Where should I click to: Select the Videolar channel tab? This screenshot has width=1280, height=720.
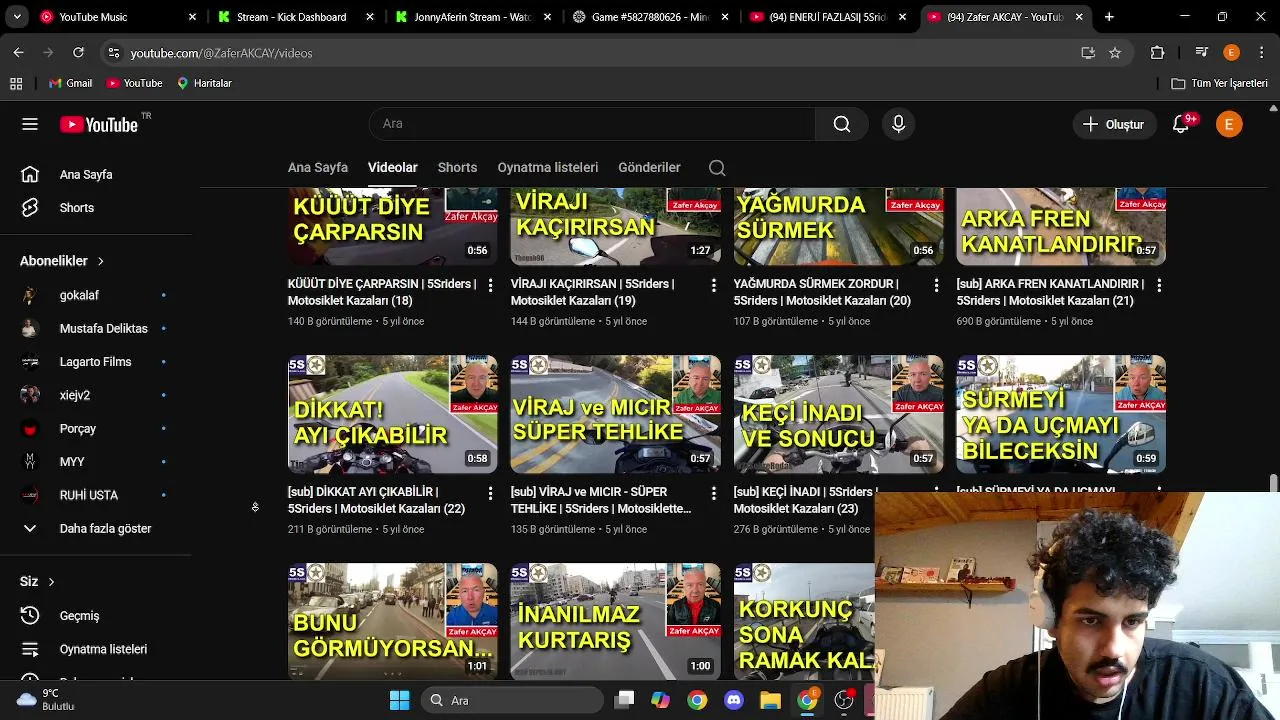coord(392,167)
